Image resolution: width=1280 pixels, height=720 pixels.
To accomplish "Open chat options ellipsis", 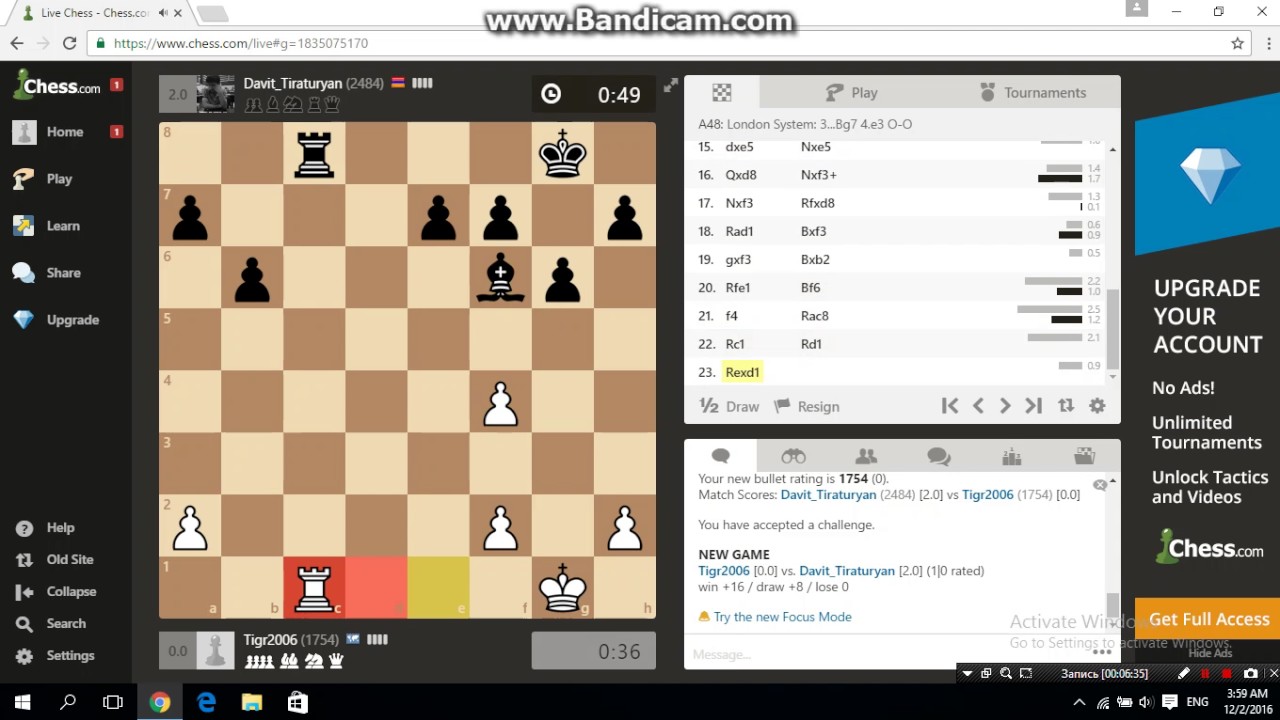I will pos(1102,652).
